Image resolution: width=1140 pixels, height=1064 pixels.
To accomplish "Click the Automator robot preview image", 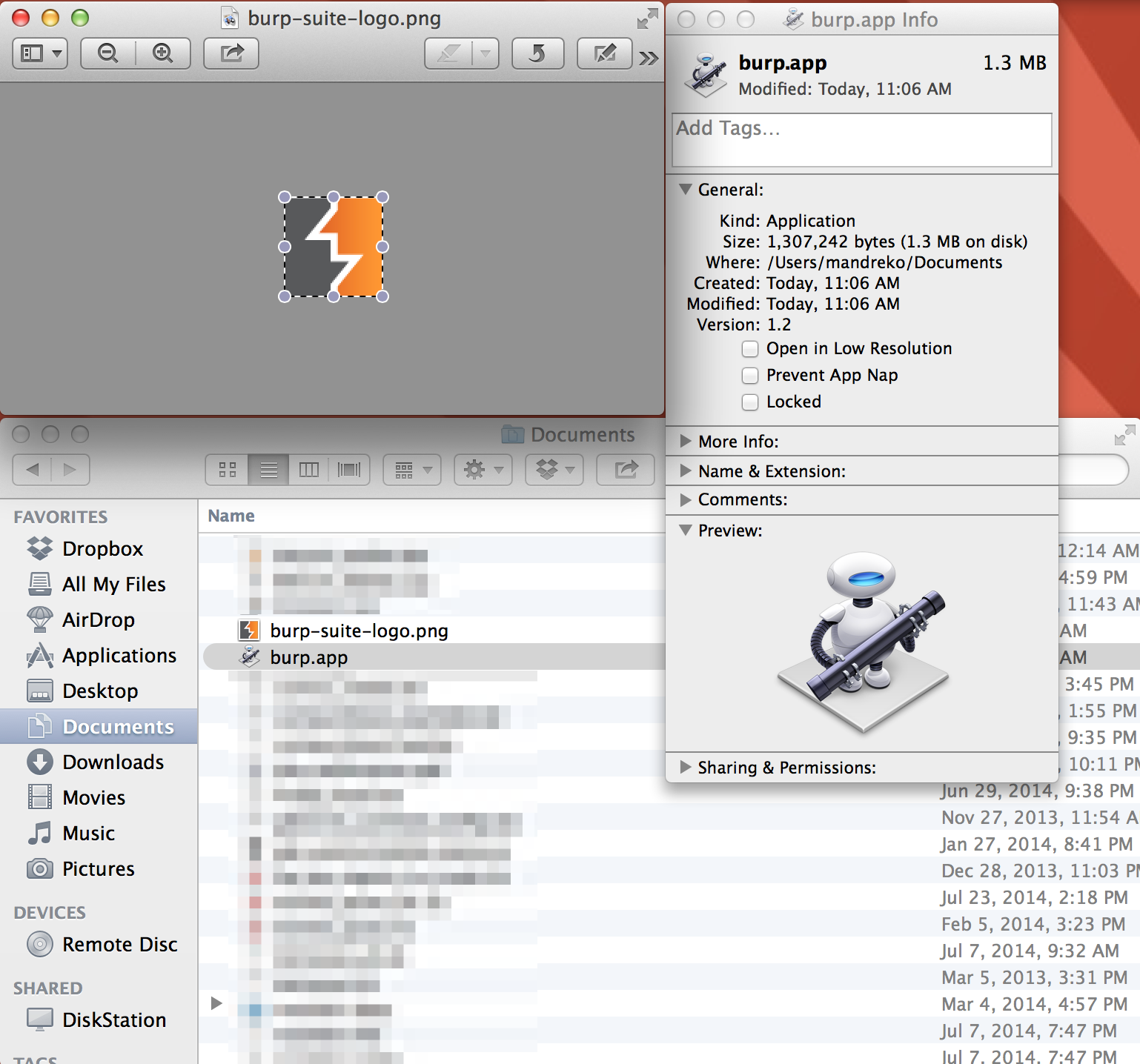I will (863, 641).
